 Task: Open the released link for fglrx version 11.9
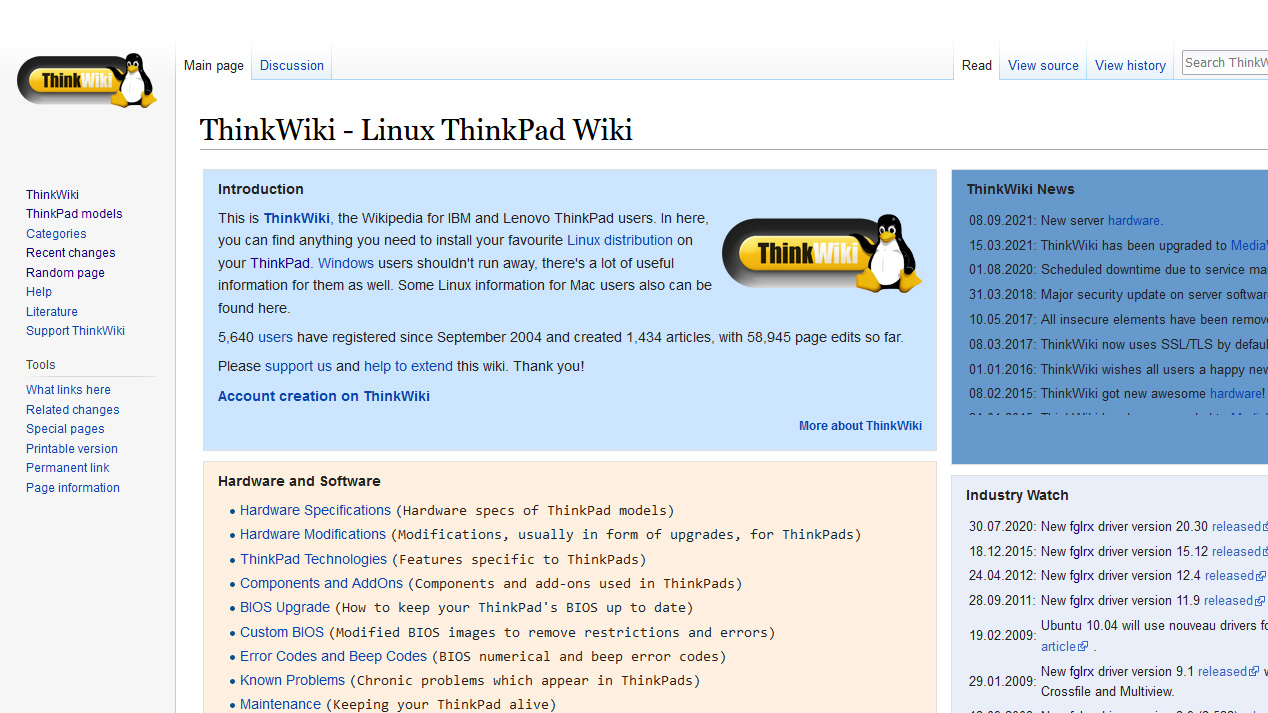pyautogui.click(x=1234, y=600)
